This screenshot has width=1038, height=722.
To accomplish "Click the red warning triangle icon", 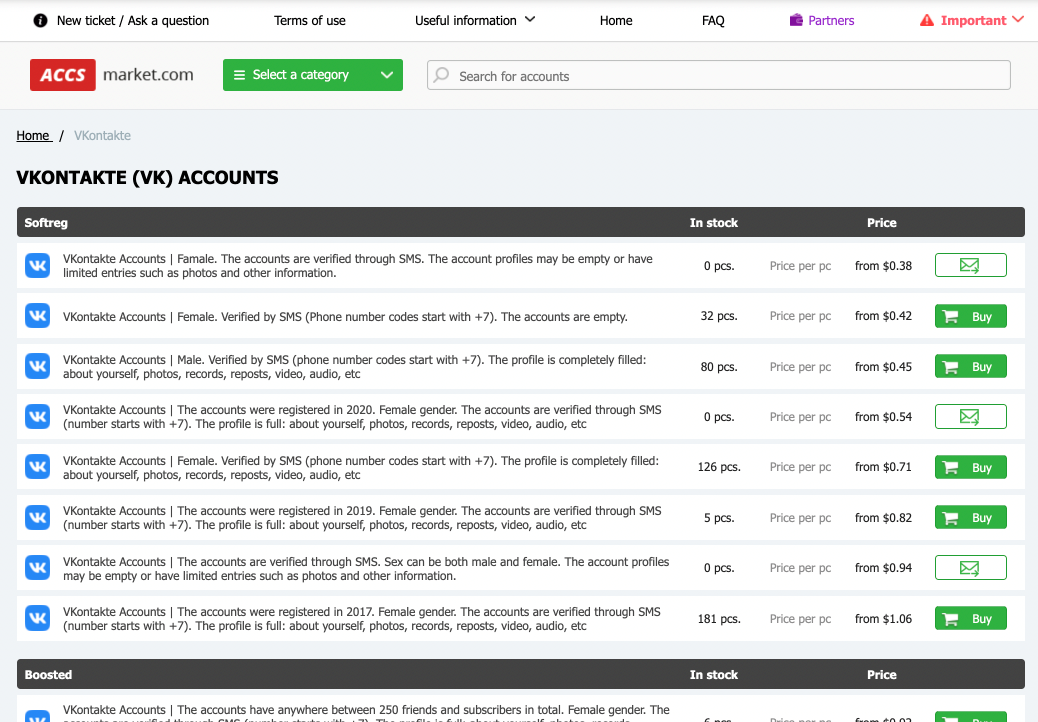I will pos(927,21).
